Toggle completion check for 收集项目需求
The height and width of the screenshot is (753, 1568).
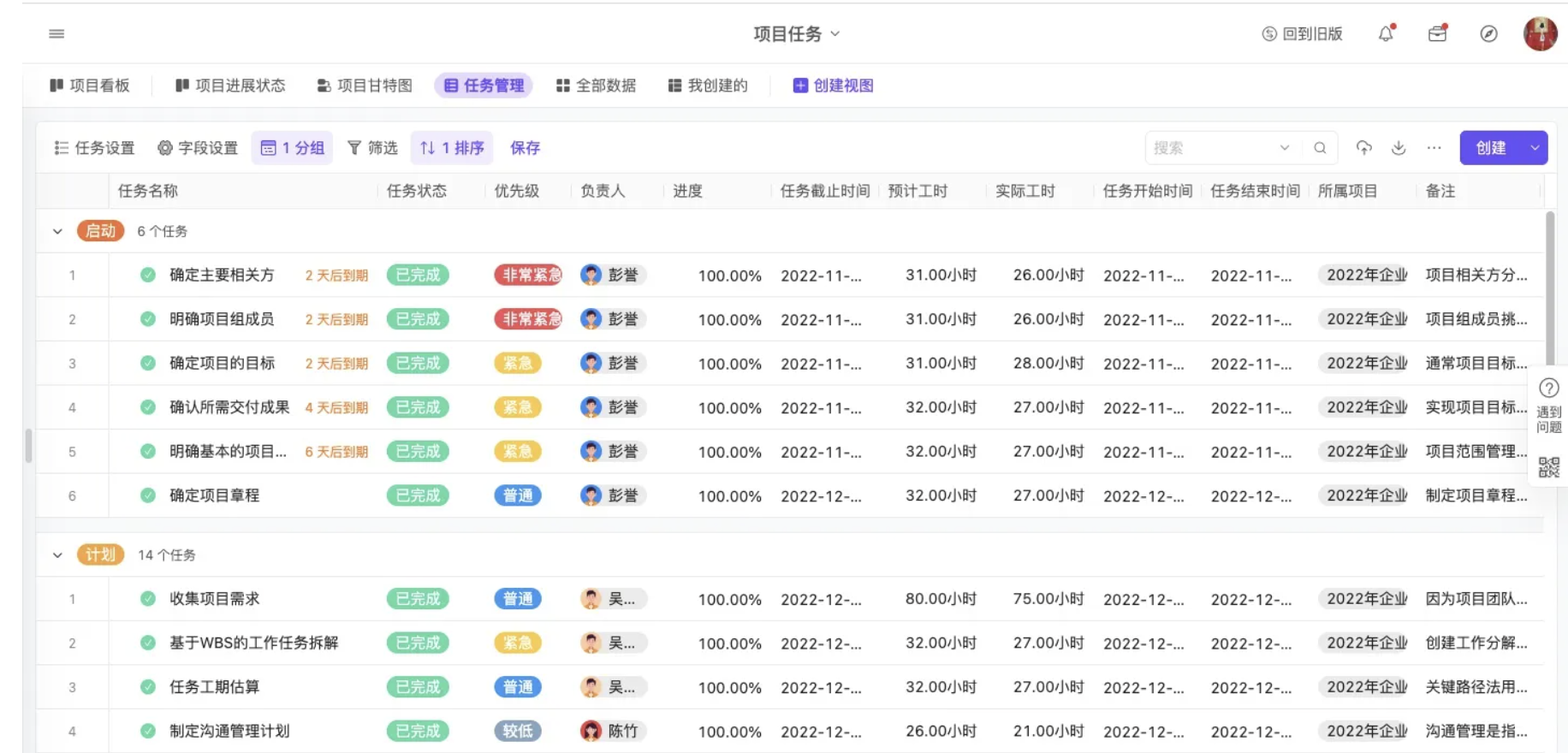pos(148,599)
